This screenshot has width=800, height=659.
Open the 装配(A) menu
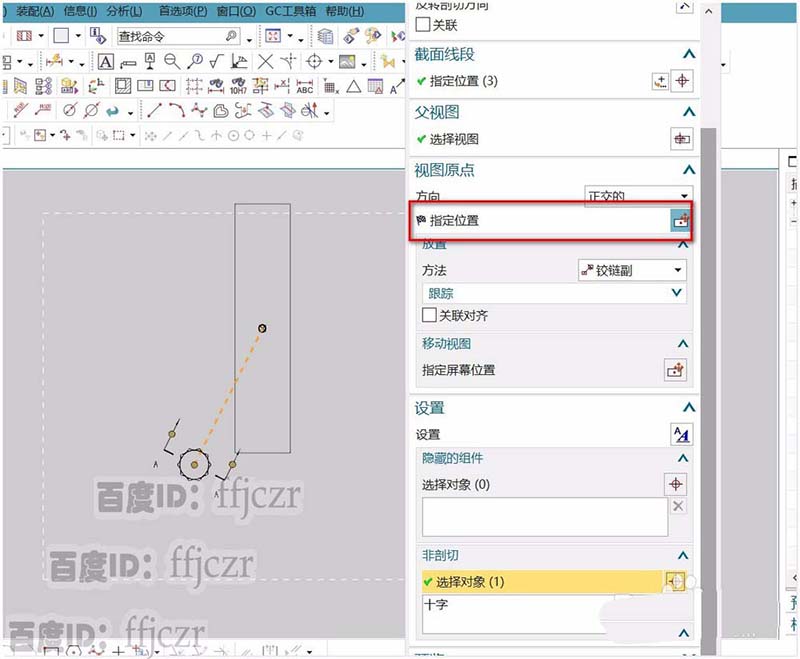35,11
